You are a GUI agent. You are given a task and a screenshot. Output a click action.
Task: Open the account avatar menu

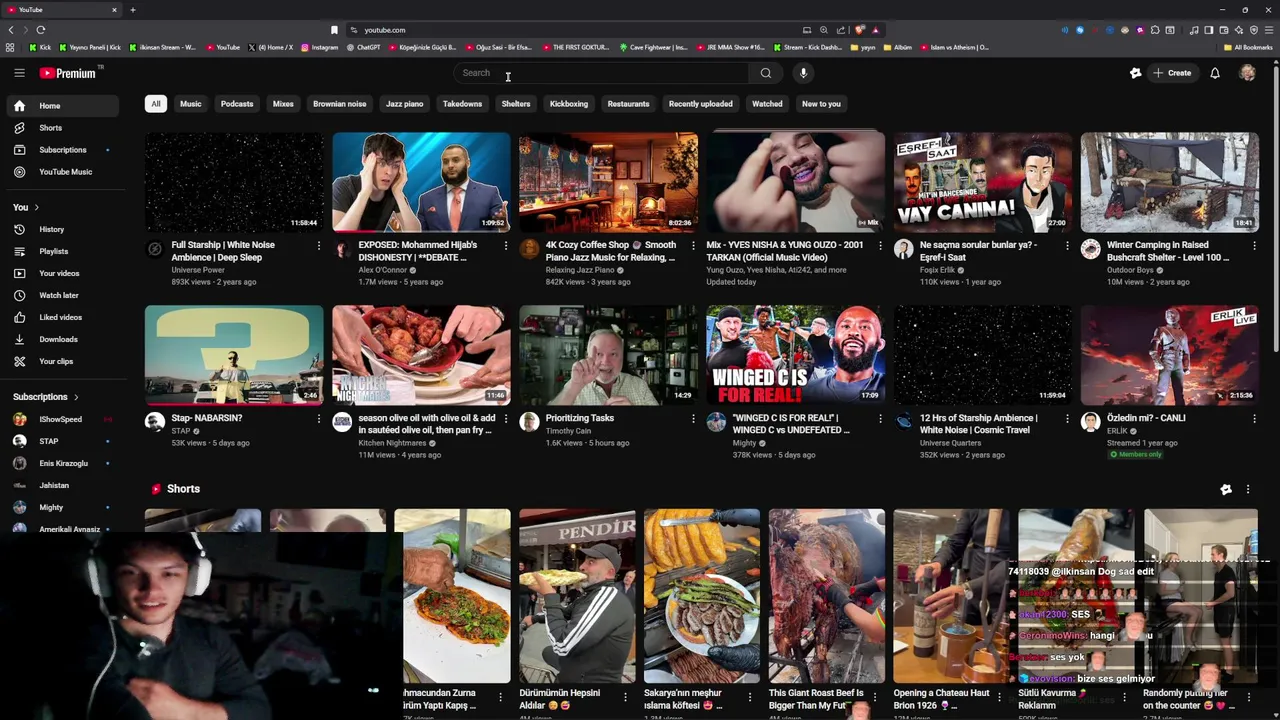(x=1247, y=73)
